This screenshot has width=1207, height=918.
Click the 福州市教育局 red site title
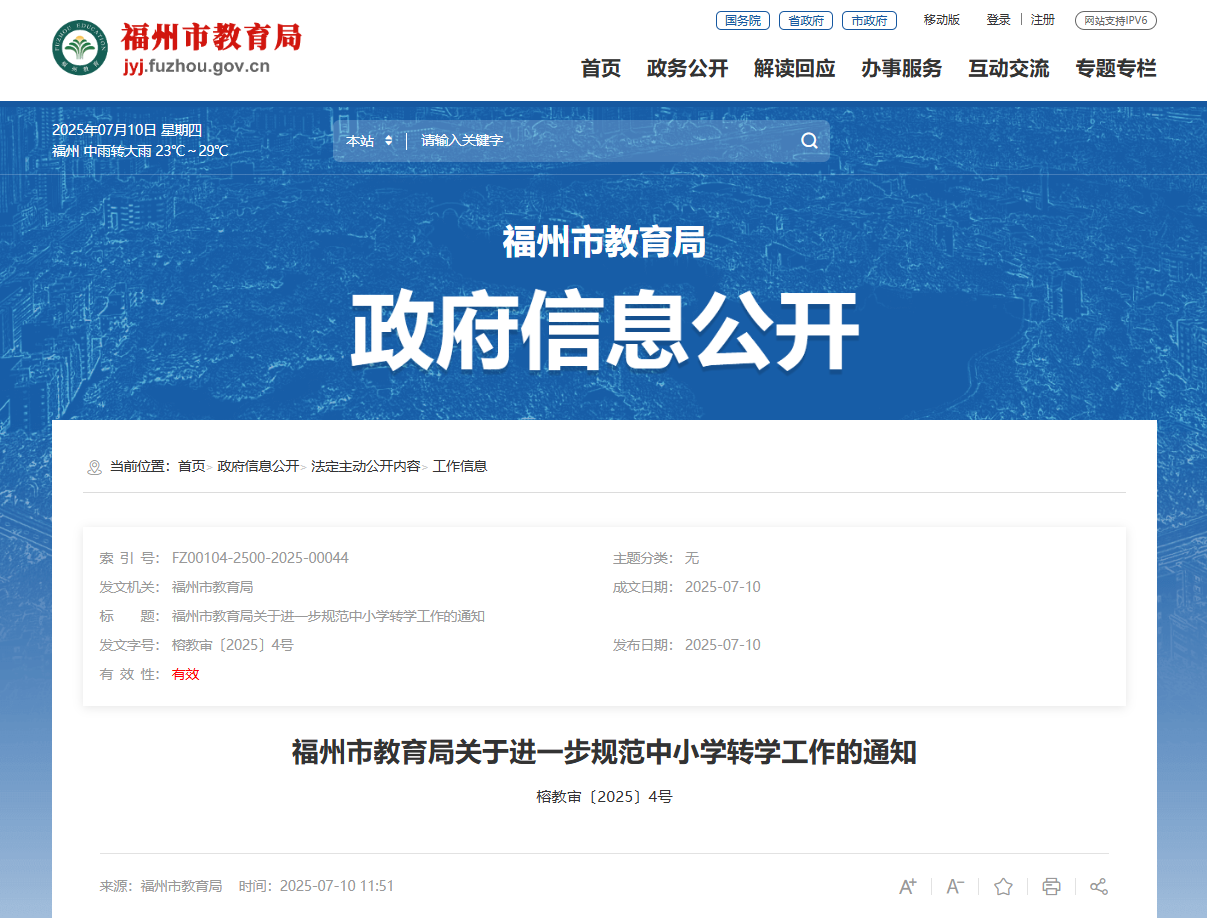211,36
